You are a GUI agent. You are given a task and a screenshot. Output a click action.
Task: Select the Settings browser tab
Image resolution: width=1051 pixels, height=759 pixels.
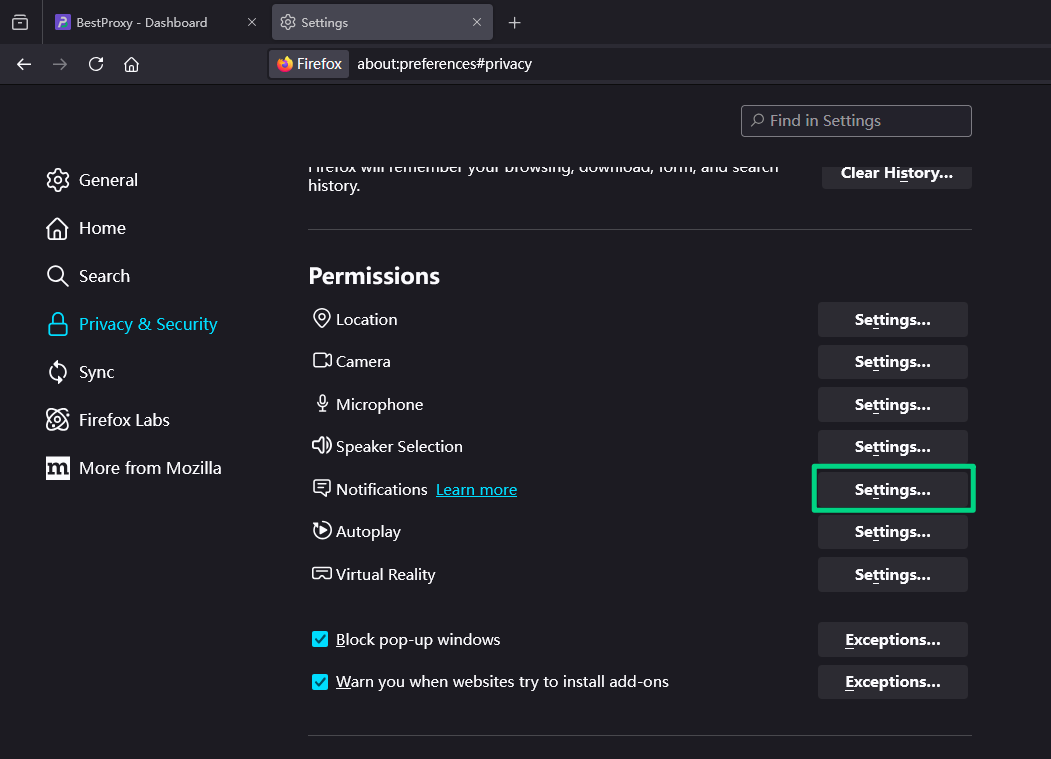382,22
